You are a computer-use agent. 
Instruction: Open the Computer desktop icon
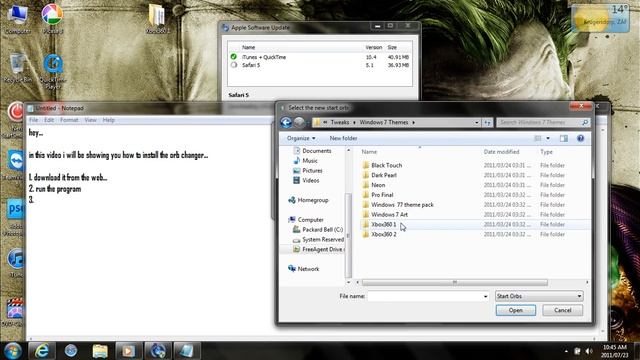[18, 18]
